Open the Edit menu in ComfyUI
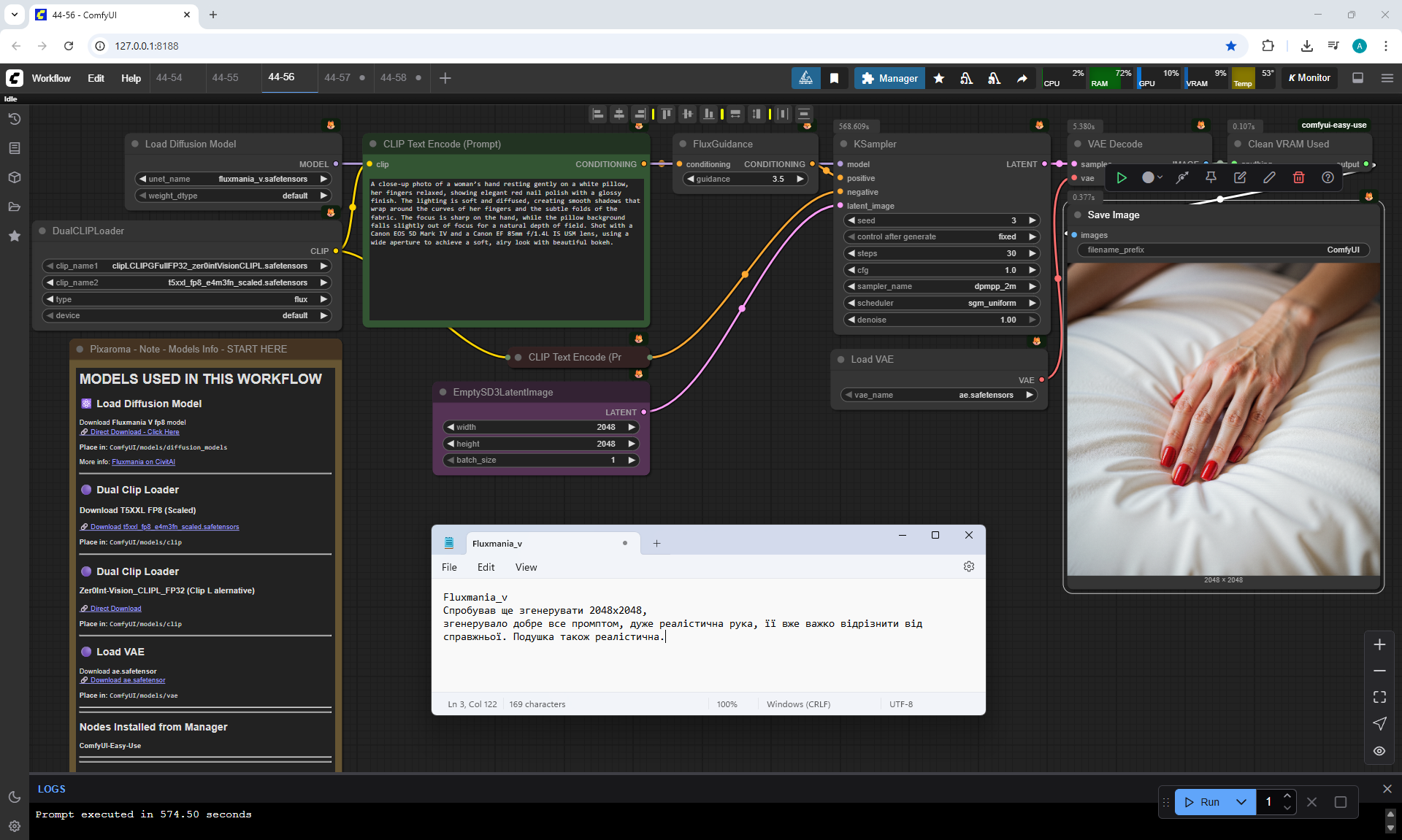The width and height of the screenshot is (1402, 840). pos(96,78)
